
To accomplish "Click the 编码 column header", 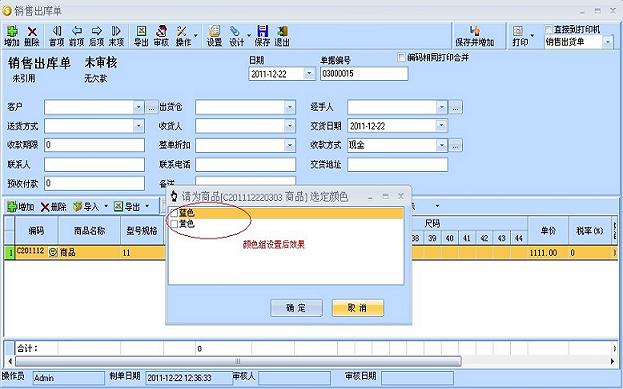I will [37, 230].
